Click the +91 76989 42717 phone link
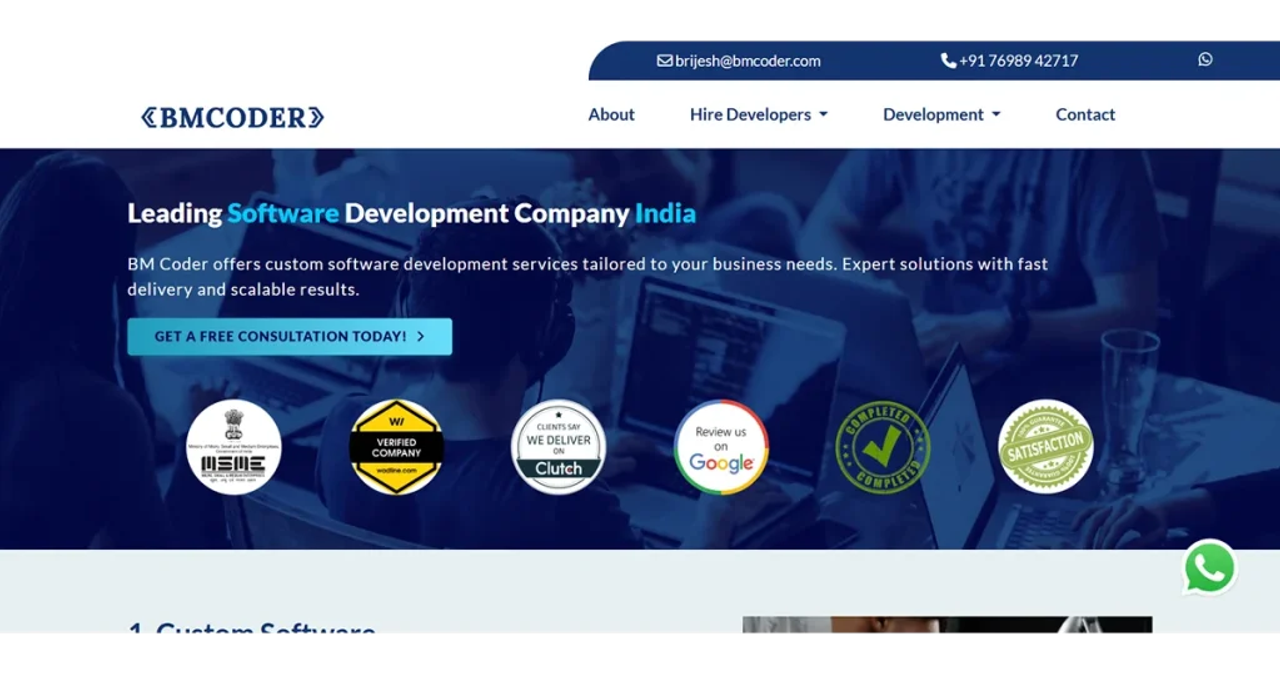 click(1018, 60)
